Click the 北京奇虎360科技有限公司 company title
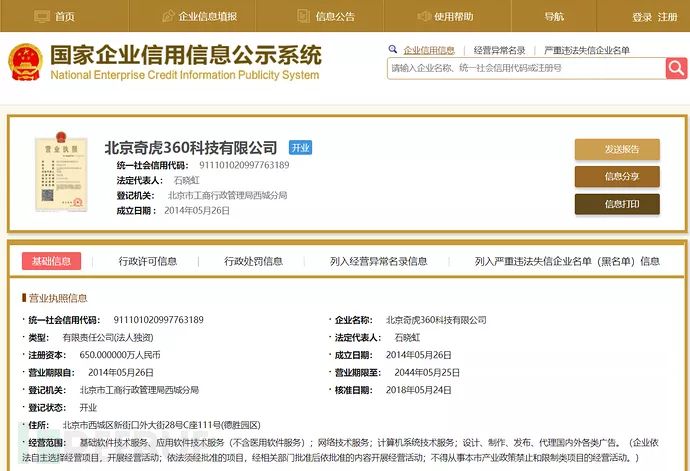This screenshot has height=471, width=690. click(191, 148)
